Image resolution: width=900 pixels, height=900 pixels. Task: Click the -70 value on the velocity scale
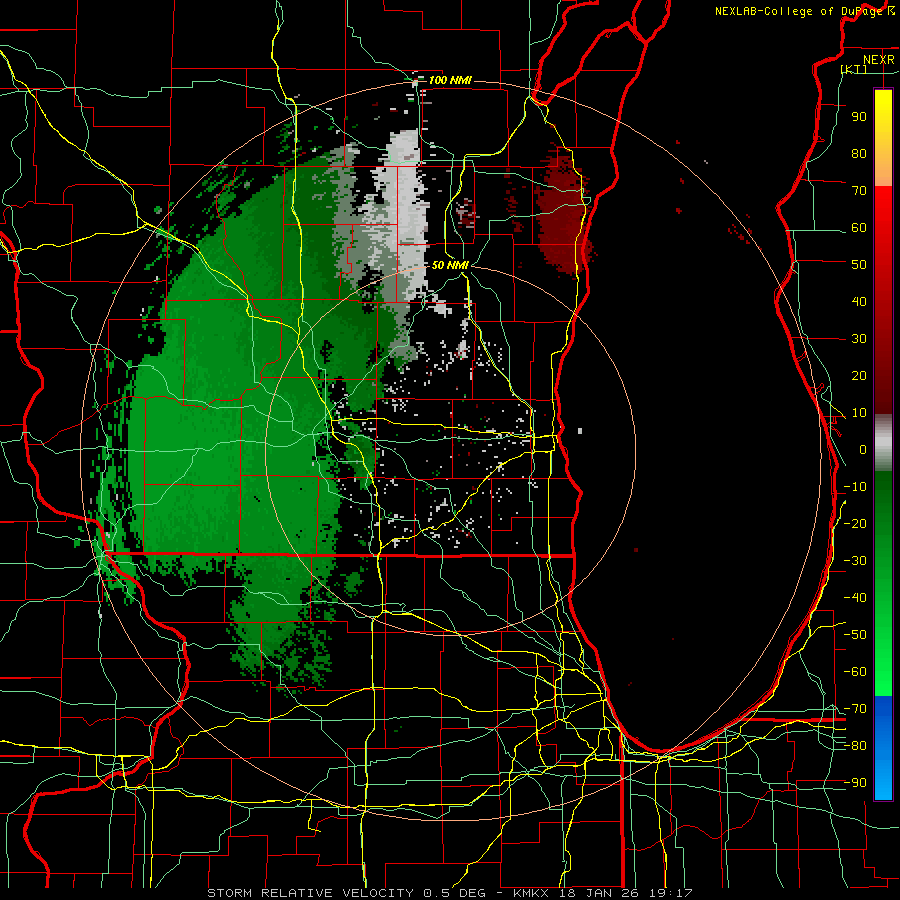(x=855, y=709)
